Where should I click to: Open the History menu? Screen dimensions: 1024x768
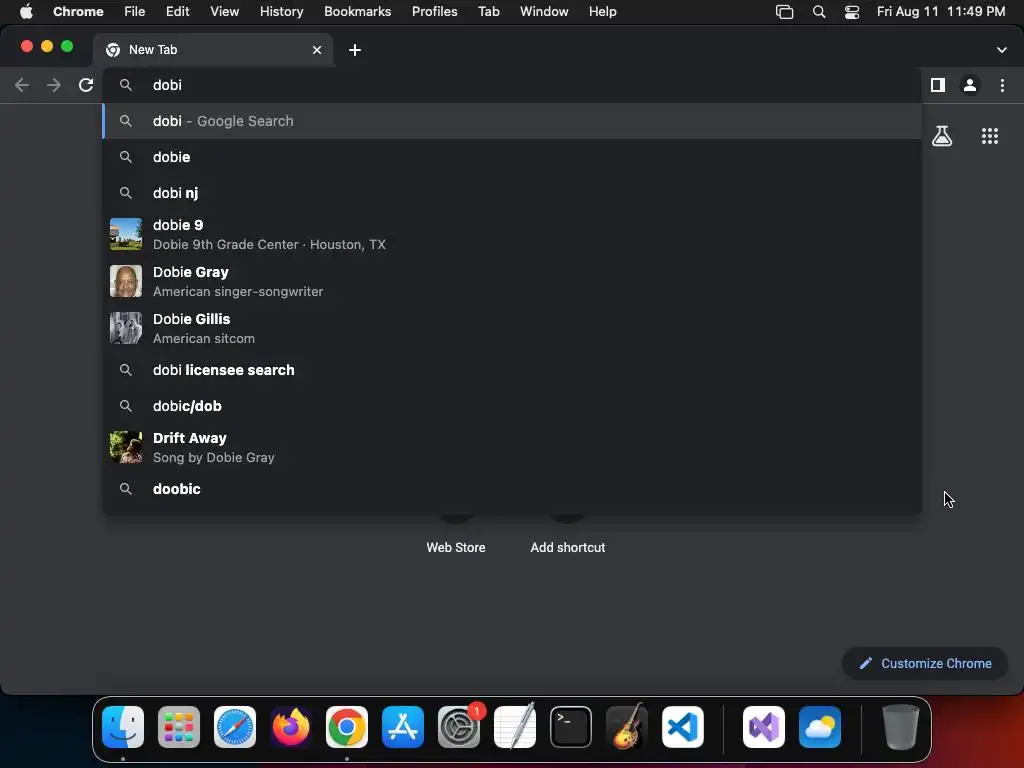pyautogui.click(x=281, y=11)
